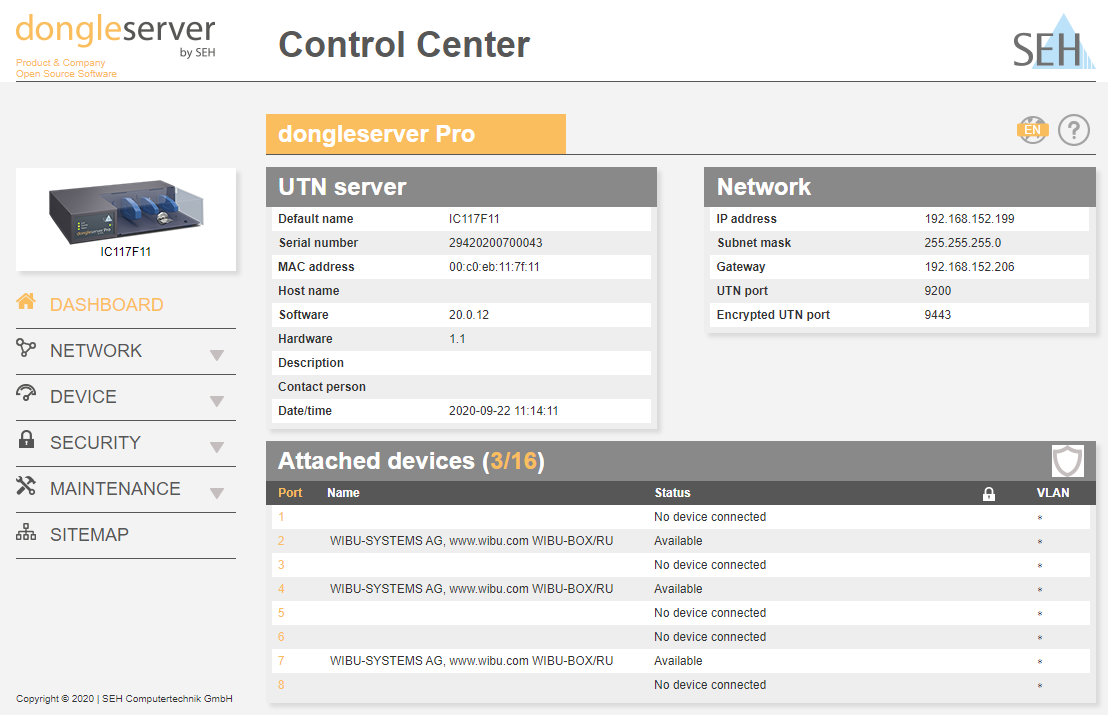
Task: Open the help question mark icon
Action: coord(1074,130)
